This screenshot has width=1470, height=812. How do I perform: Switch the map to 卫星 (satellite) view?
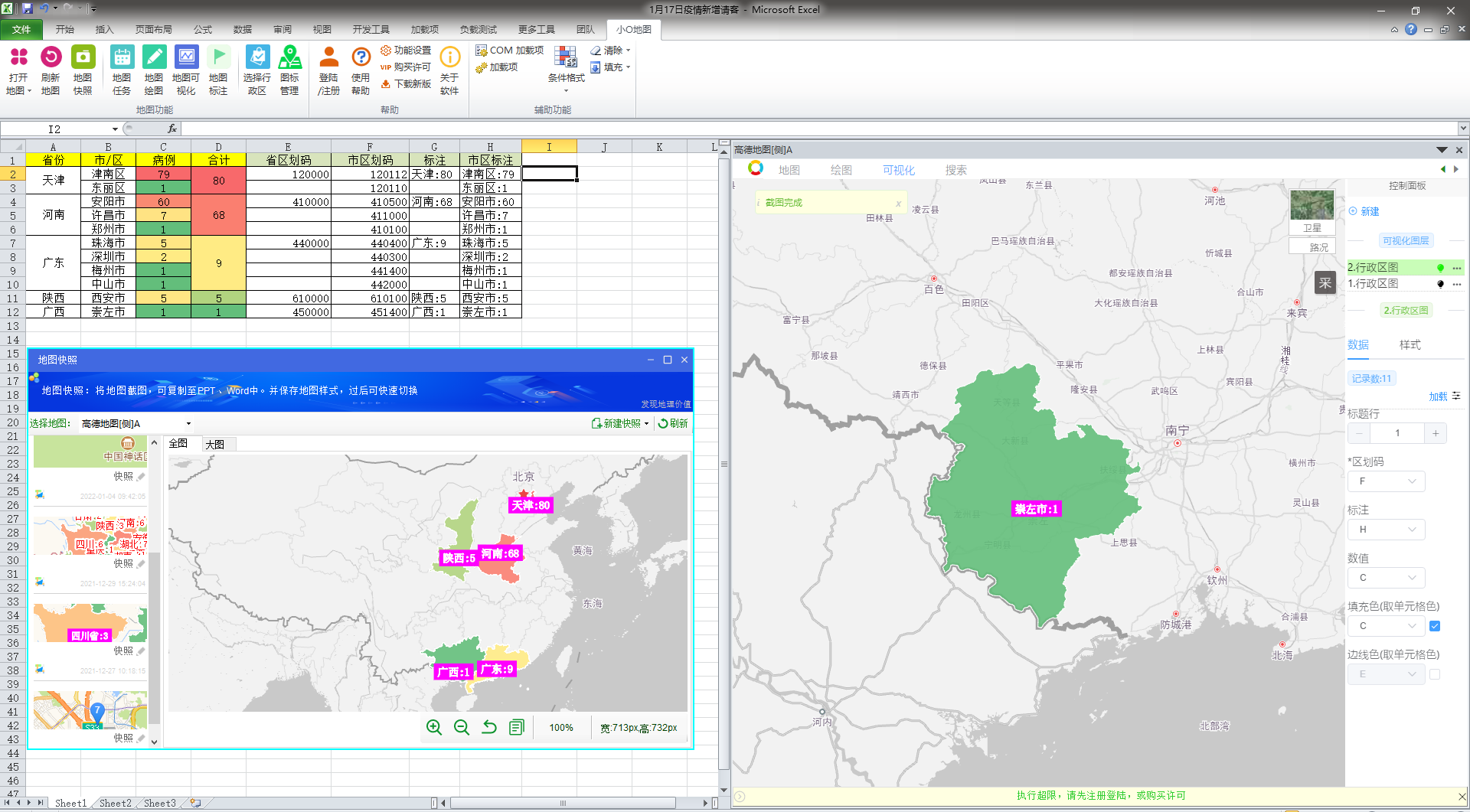click(1312, 212)
